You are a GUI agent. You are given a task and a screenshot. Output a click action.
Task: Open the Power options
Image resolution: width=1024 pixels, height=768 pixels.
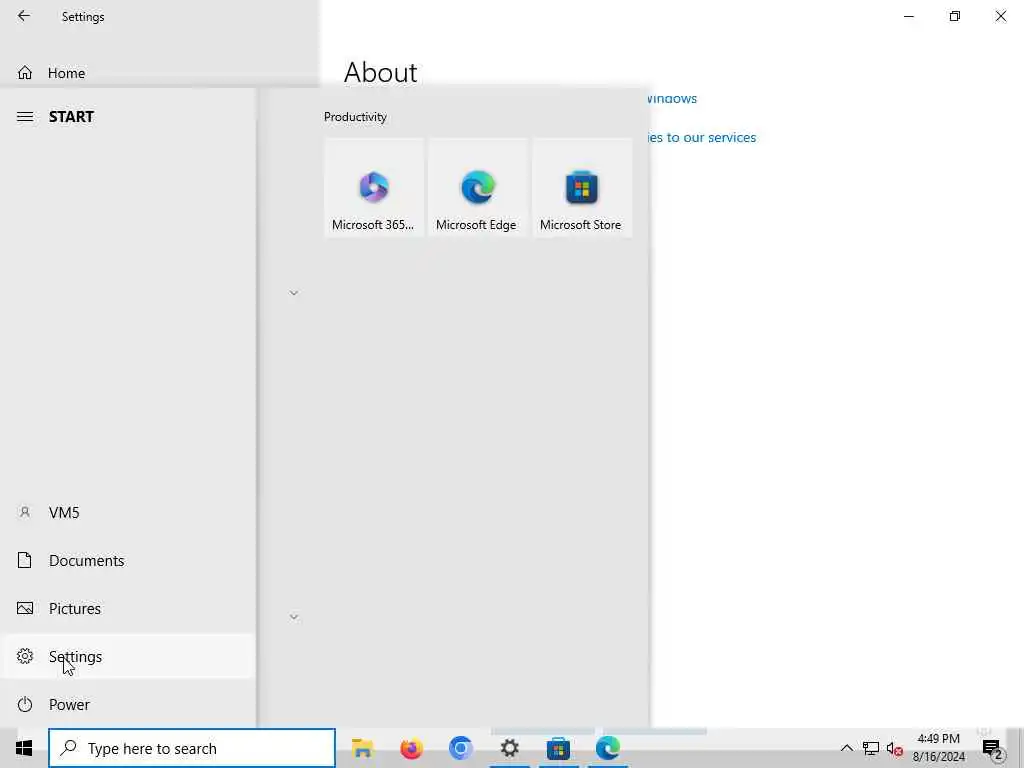(128, 705)
